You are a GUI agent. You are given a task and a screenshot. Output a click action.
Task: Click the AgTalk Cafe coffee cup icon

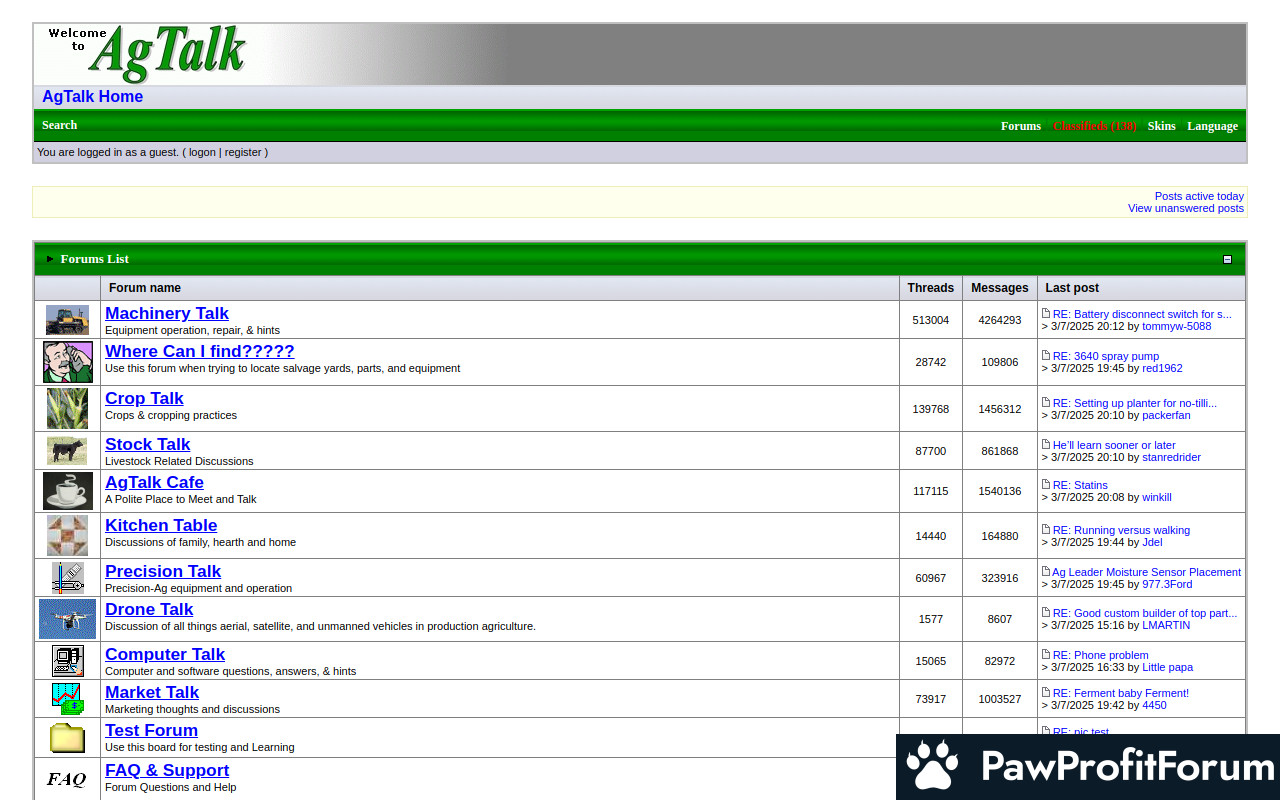point(67,491)
